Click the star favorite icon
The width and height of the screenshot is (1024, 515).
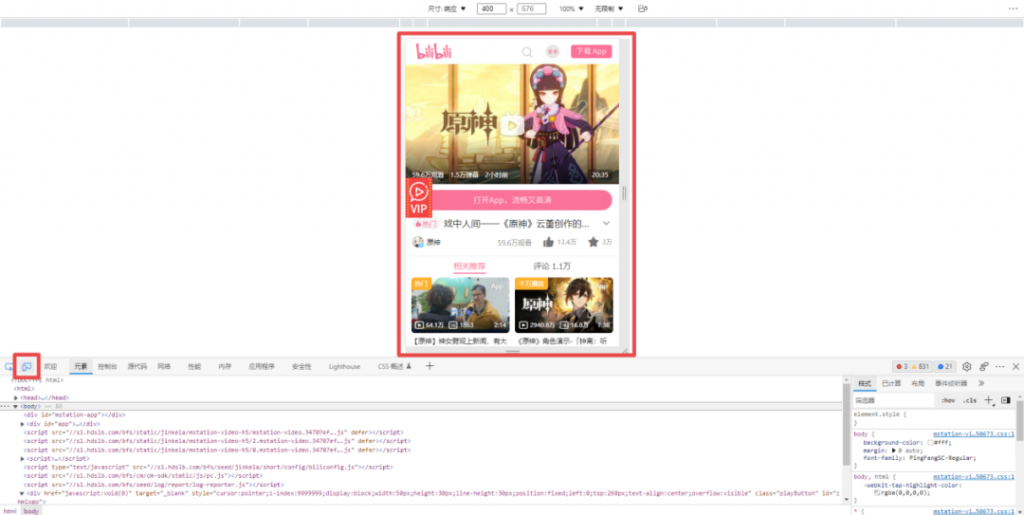click(x=593, y=242)
